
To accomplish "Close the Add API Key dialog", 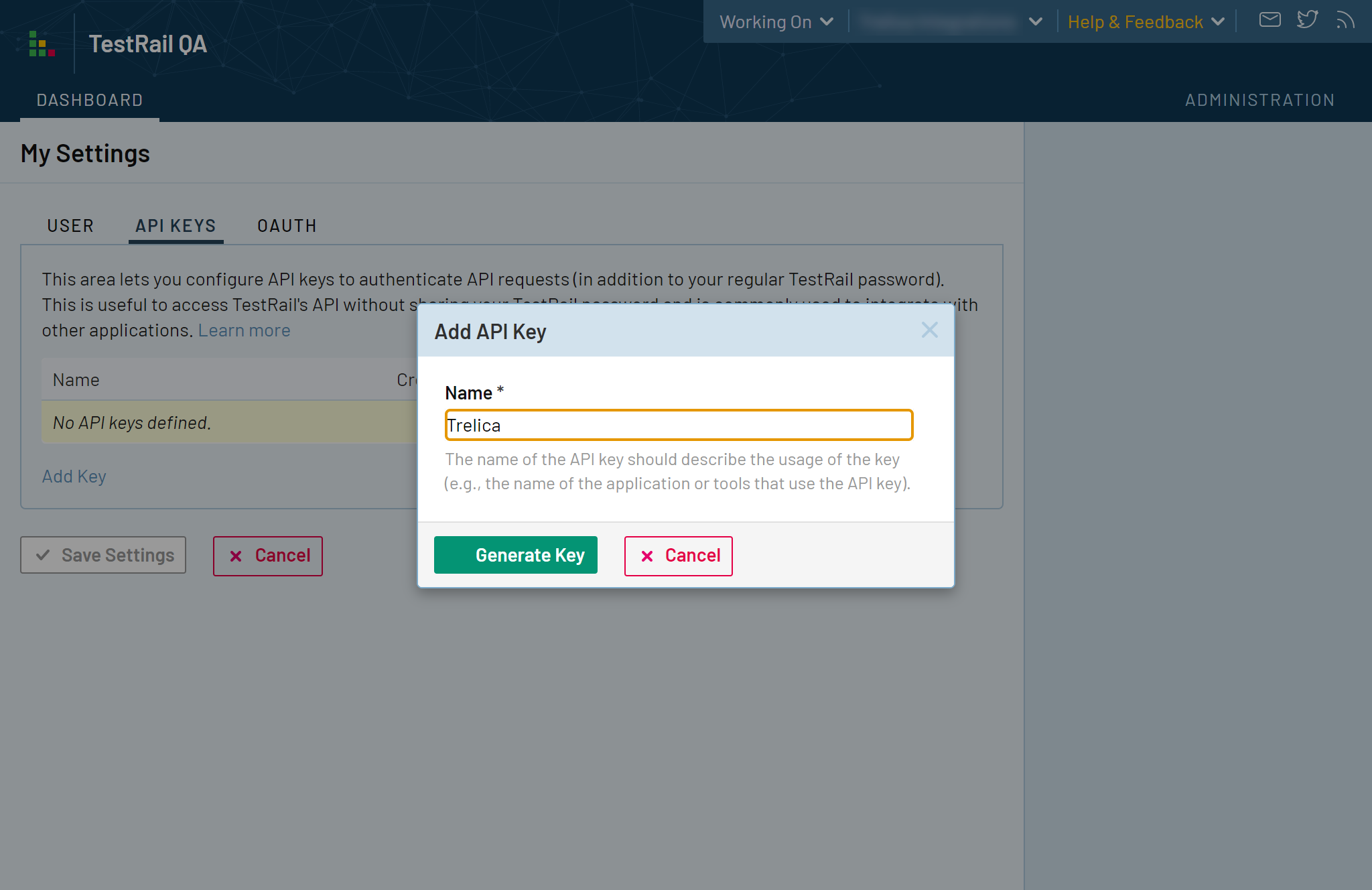I will coord(929,330).
